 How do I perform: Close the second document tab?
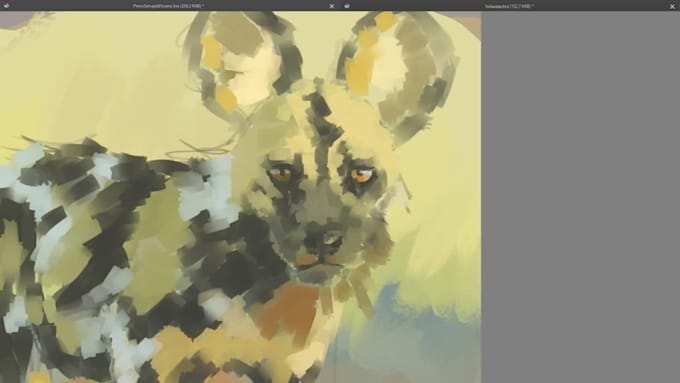pyautogui.click(x=673, y=6)
